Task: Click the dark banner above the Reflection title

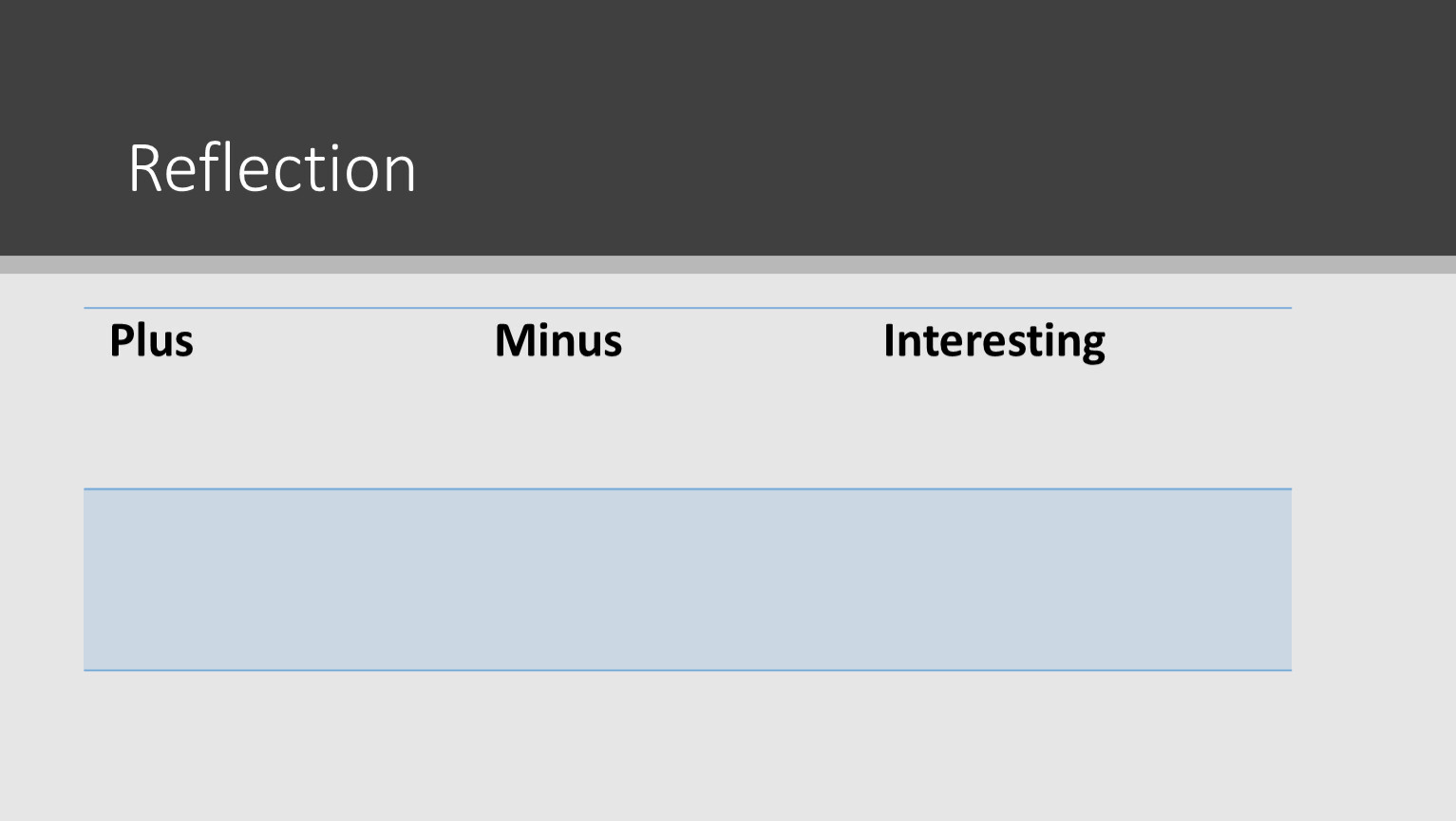Action: click(273, 57)
